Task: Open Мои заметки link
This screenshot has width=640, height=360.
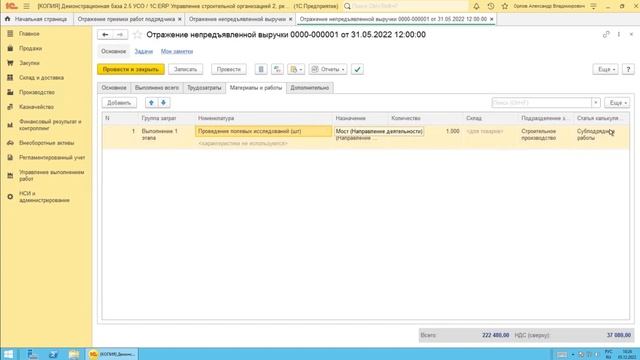Action: tap(177, 51)
